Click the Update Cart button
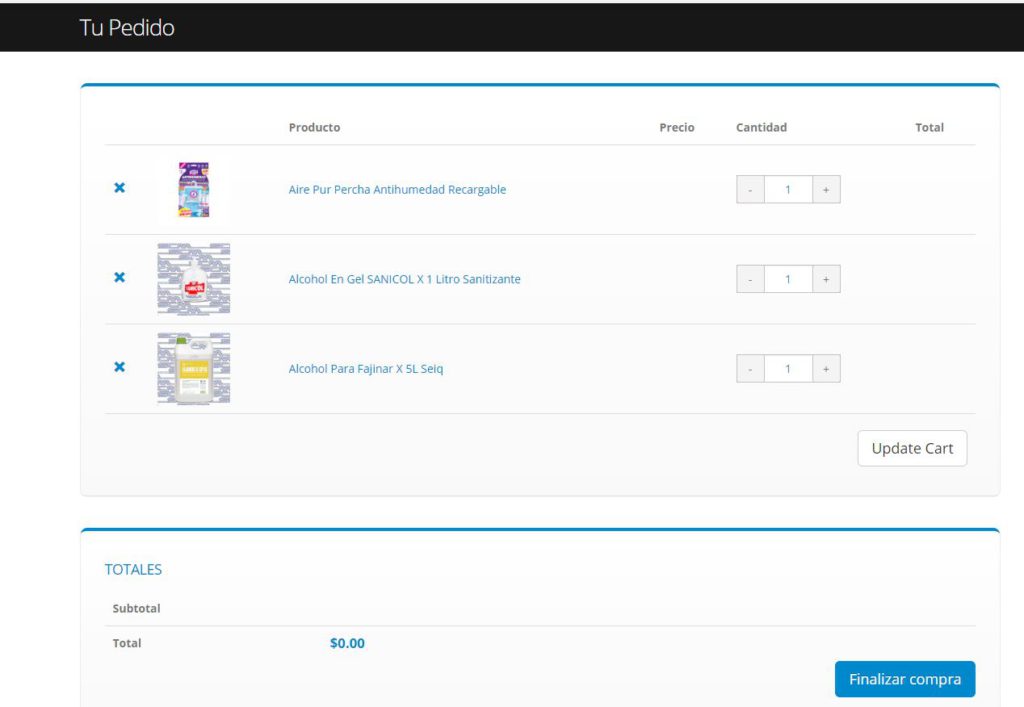 point(912,448)
